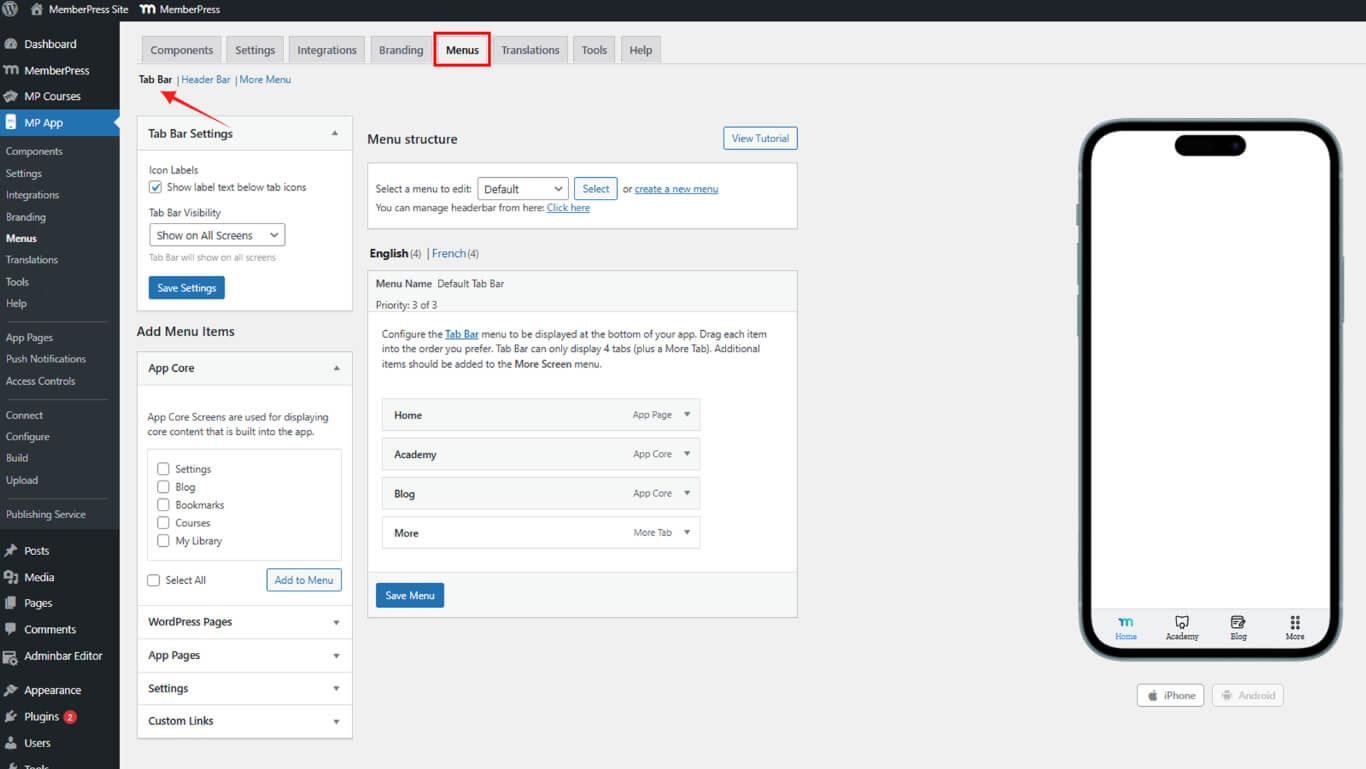Open the Select a menu to edit combo box
Screen dimensions: 1366x769
click(523, 189)
